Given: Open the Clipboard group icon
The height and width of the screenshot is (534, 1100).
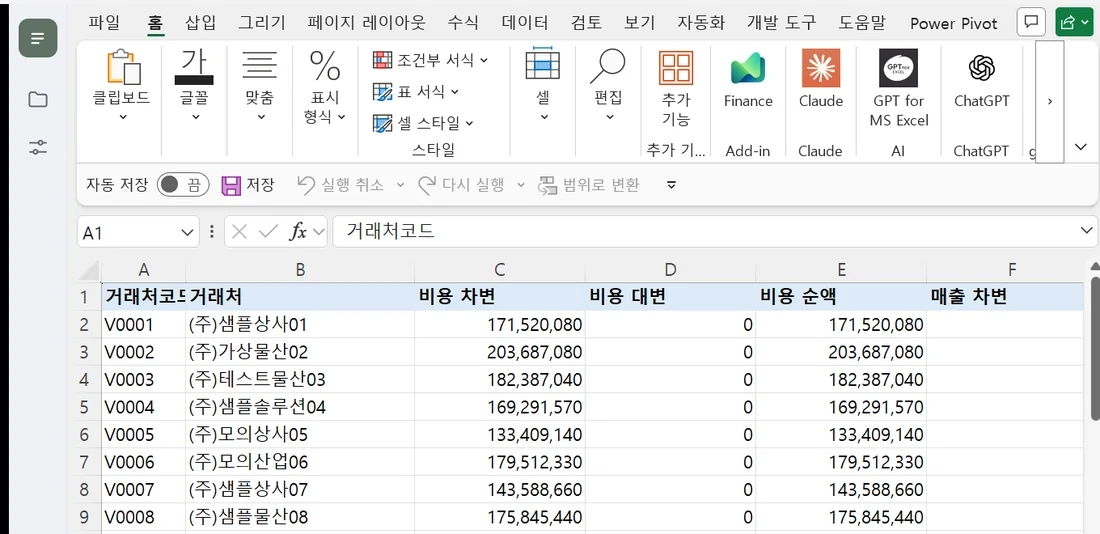Looking at the screenshot, I should pyautogui.click(x=122, y=67).
